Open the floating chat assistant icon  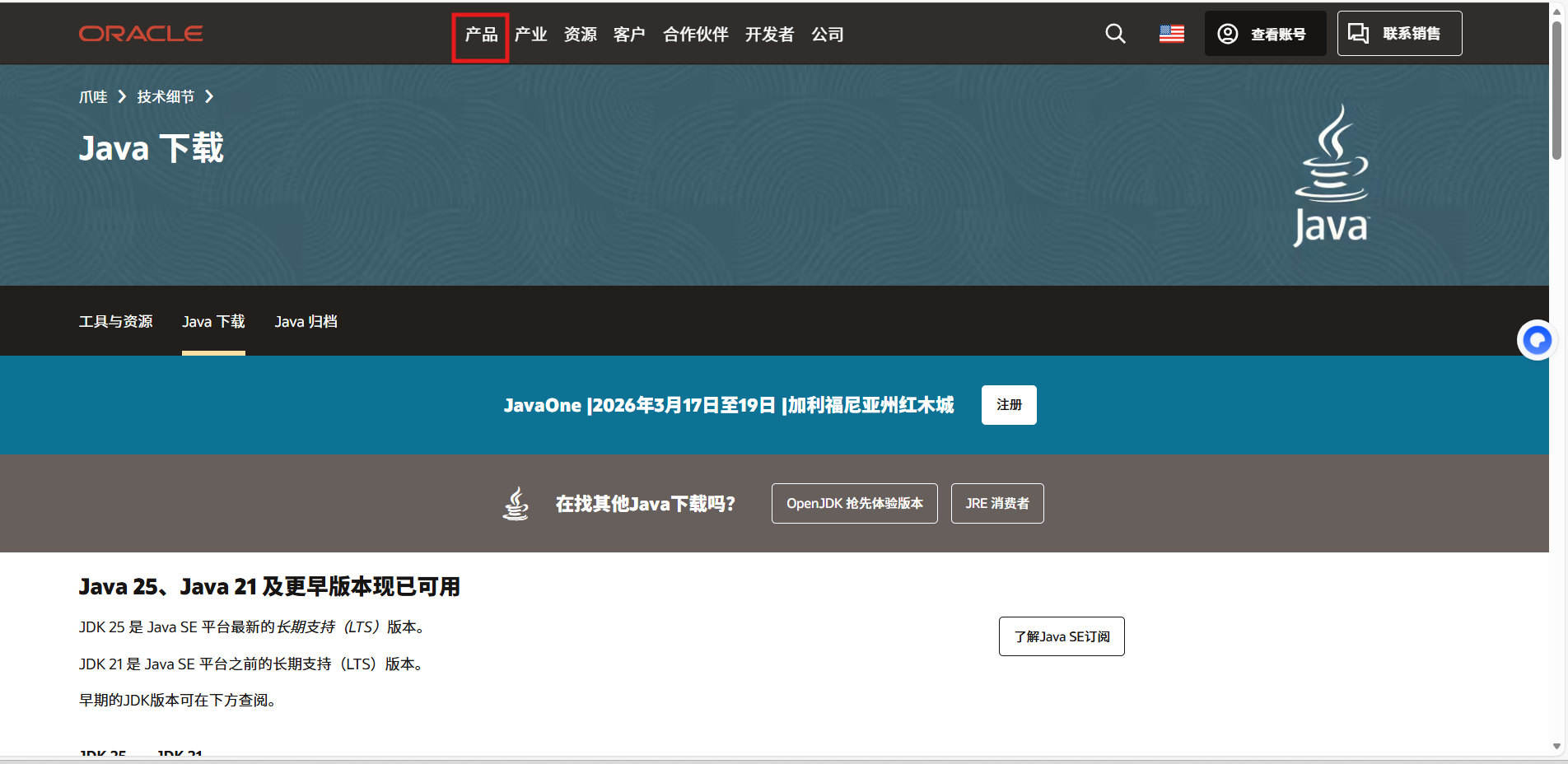tap(1537, 340)
